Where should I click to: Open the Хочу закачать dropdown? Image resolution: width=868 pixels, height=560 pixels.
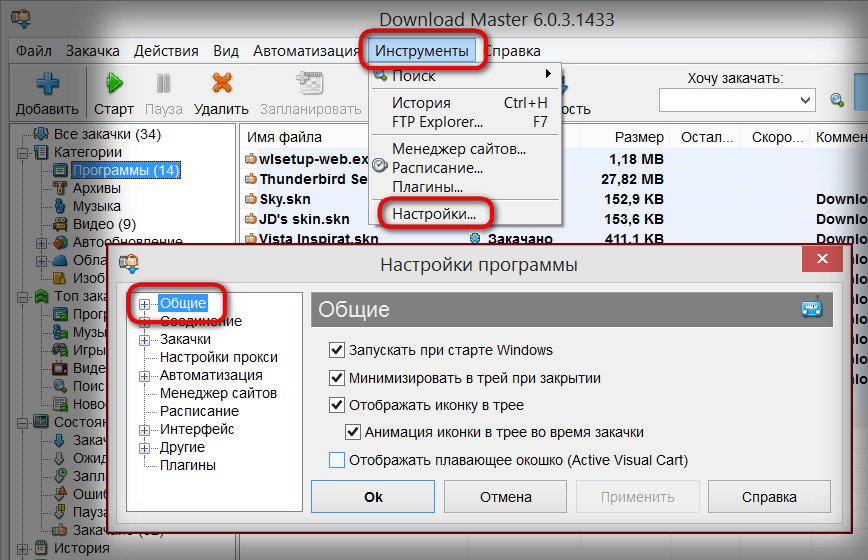tap(805, 101)
